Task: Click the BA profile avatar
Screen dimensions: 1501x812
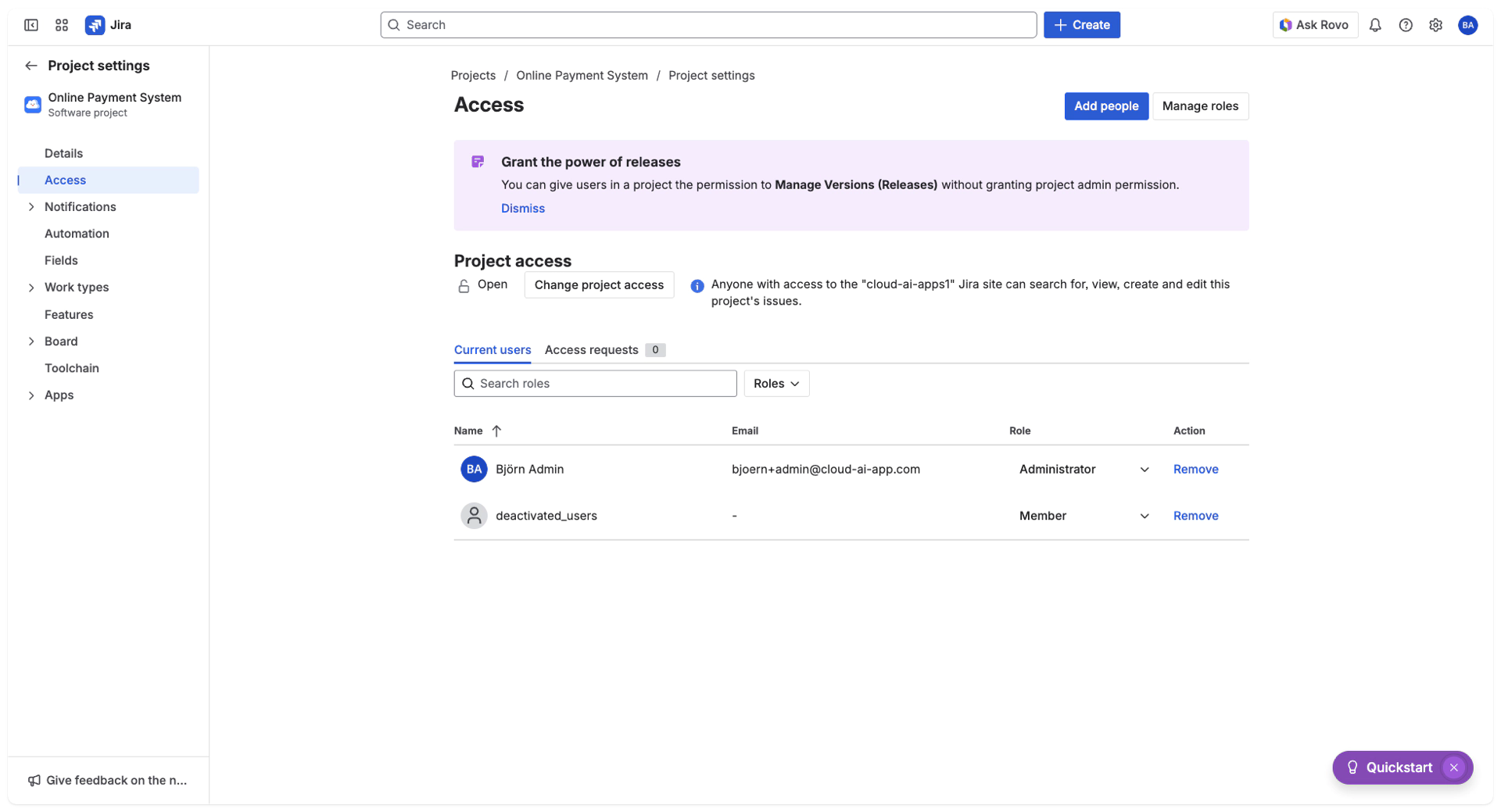Action: point(1467,24)
